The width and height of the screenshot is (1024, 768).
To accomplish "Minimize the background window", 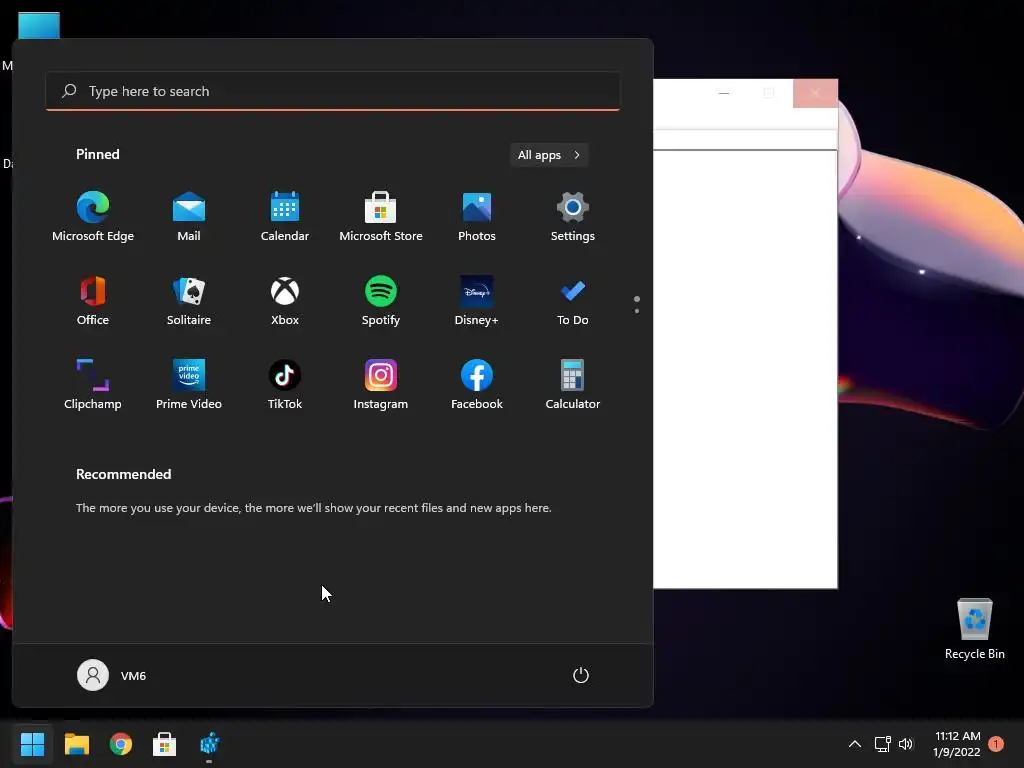I will pyautogui.click(x=724, y=93).
